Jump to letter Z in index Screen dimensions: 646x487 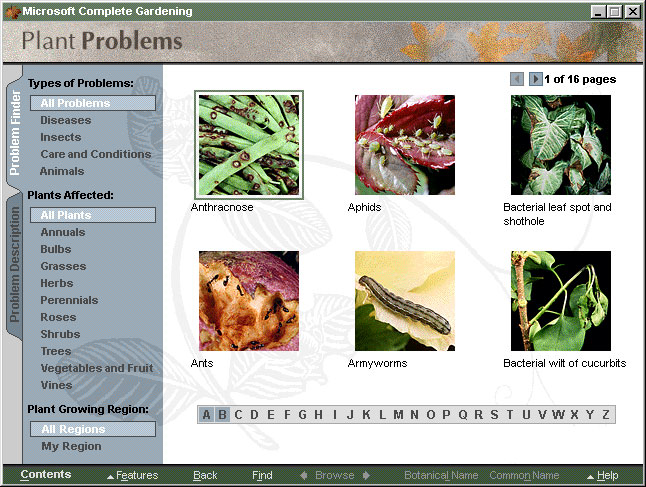click(606, 414)
